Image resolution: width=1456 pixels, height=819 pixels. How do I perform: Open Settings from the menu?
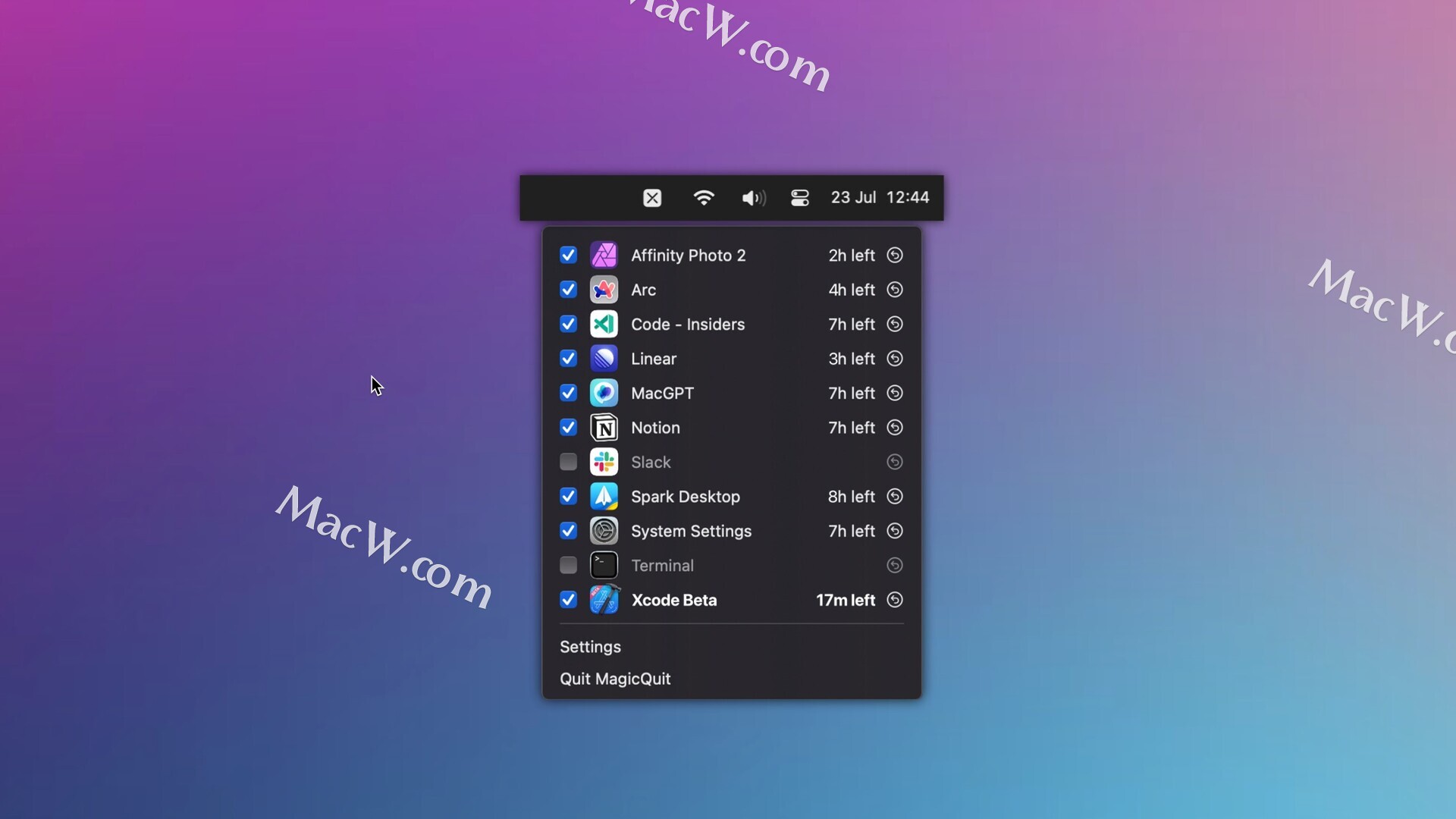590,647
